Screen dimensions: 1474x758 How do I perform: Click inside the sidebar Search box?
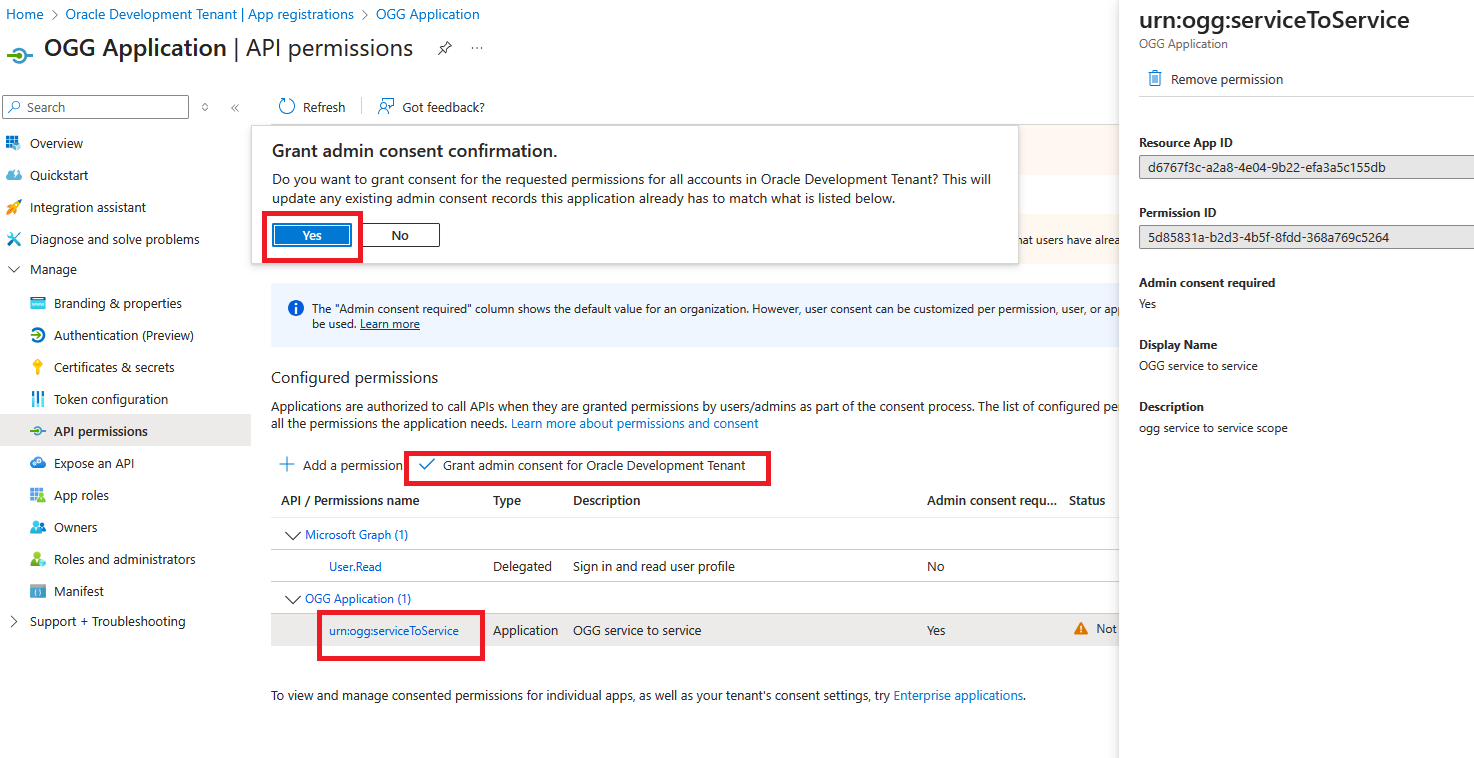[95, 106]
